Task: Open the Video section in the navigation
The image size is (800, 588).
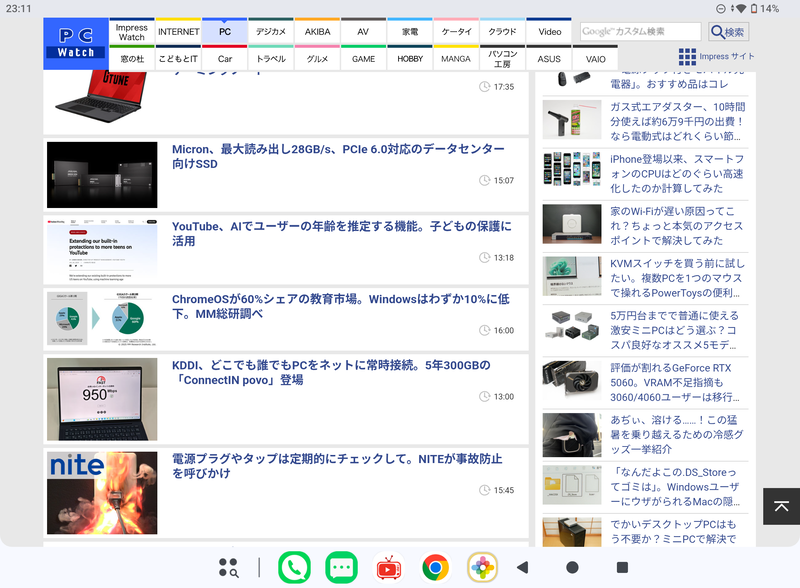Action: [x=549, y=31]
